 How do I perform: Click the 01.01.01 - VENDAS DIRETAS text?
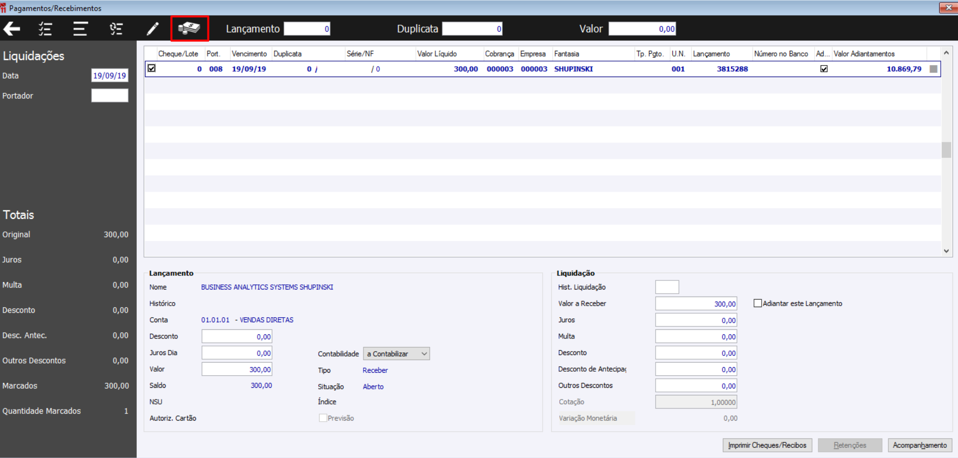click(x=247, y=319)
